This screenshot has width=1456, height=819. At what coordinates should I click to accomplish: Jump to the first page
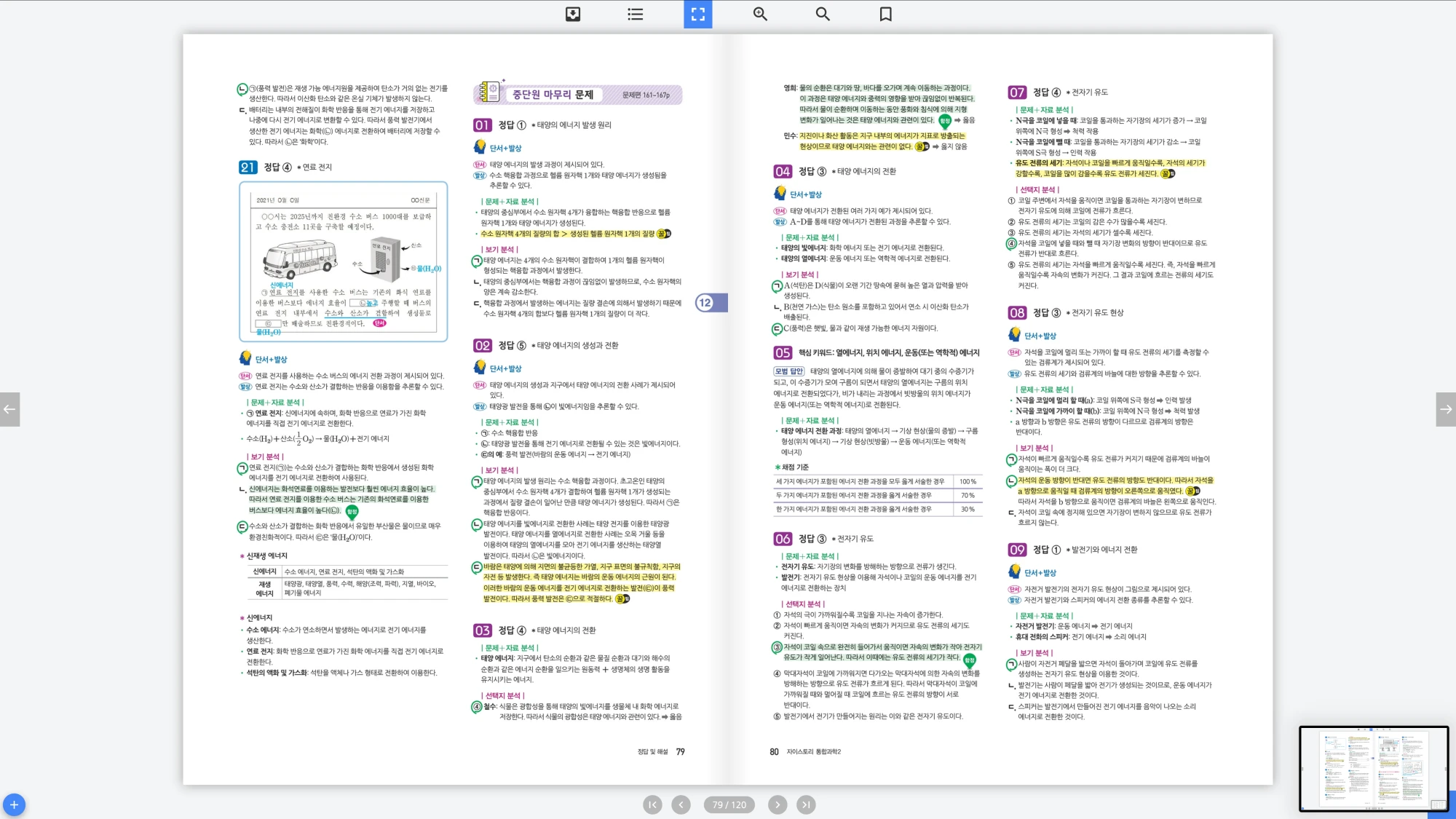click(x=652, y=804)
